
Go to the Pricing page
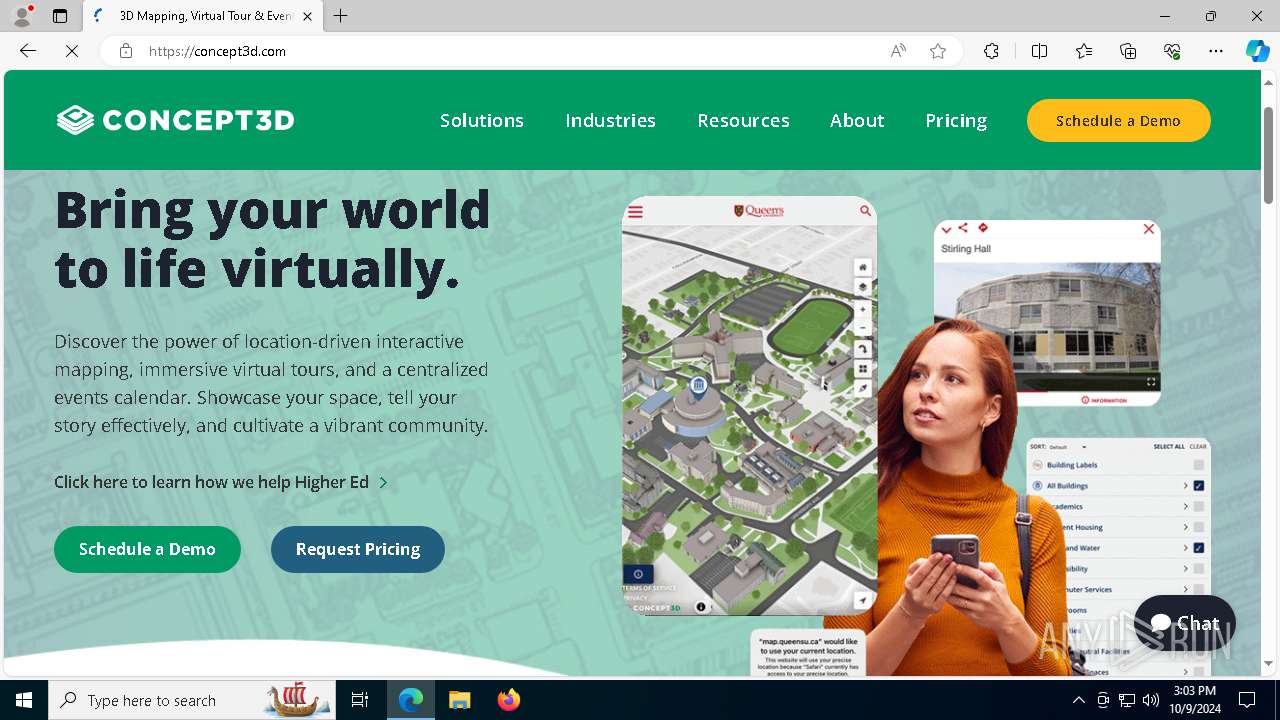(956, 120)
